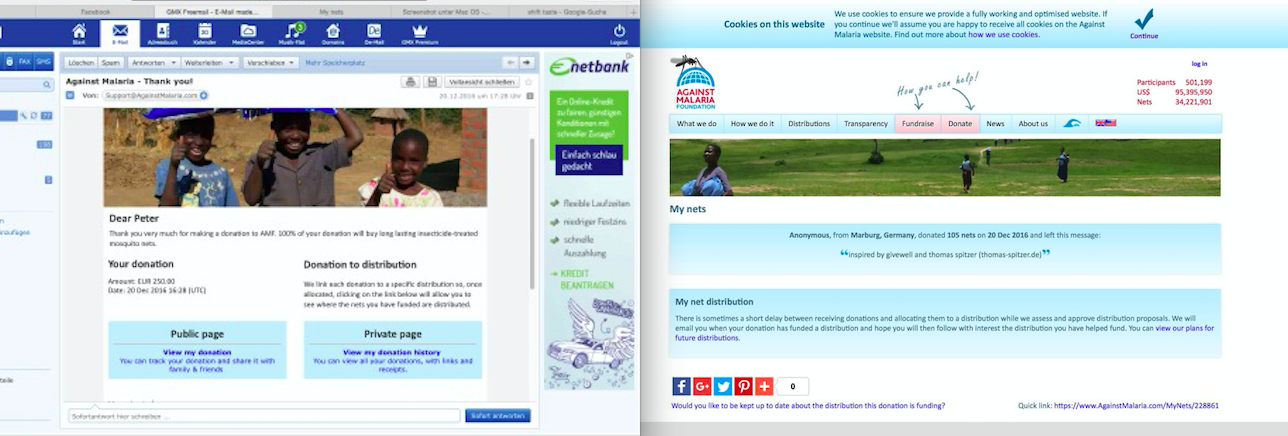Open the About us menu
This screenshot has width=1288, height=436.
click(x=1033, y=123)
